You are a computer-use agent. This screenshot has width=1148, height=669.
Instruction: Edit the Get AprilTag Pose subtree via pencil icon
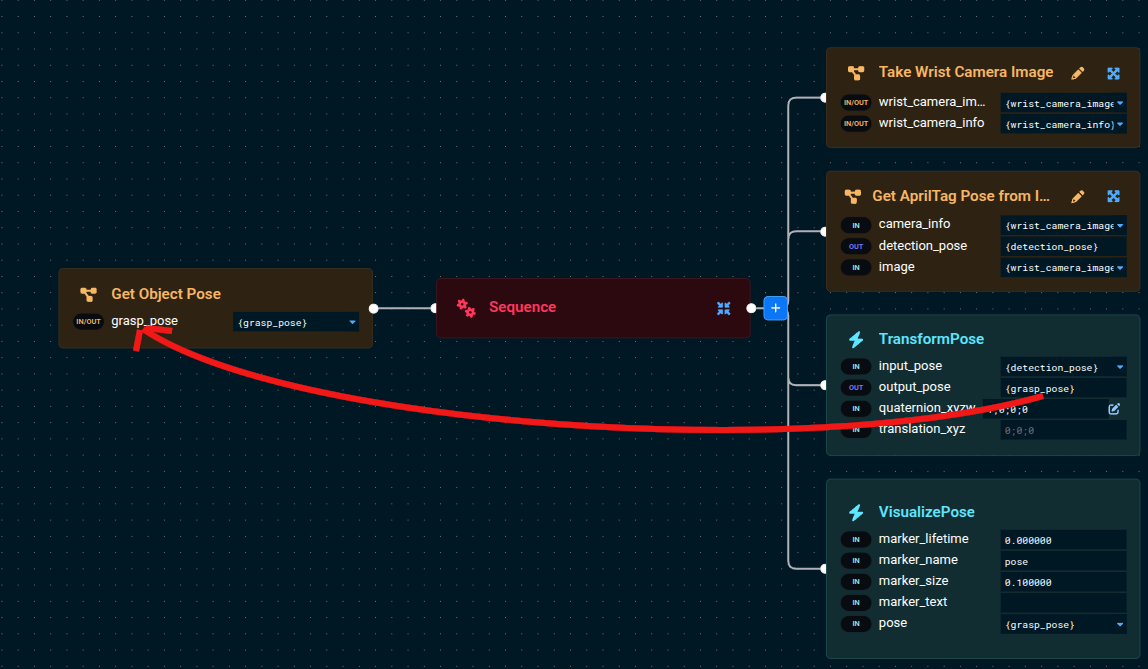click(1078, 197)
